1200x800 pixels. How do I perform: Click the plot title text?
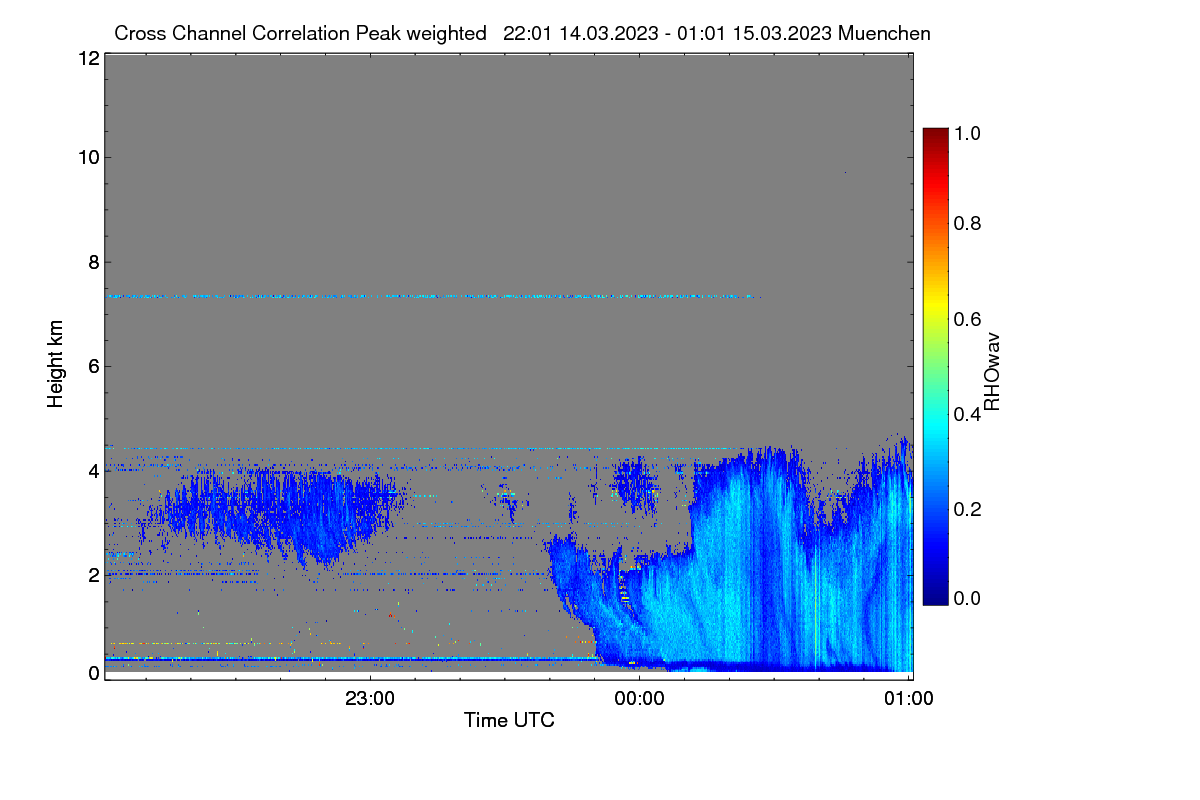point(522,33)
